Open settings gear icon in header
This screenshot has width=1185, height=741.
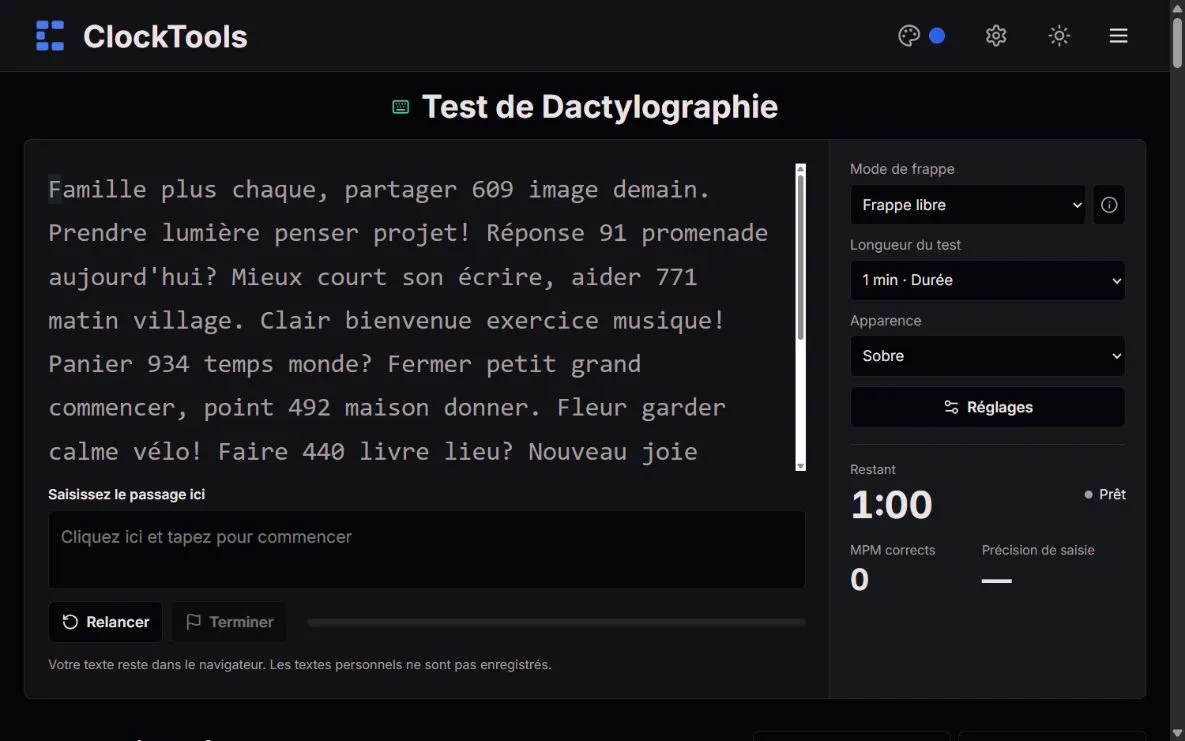pyautogui.click(x=996, y=36)
